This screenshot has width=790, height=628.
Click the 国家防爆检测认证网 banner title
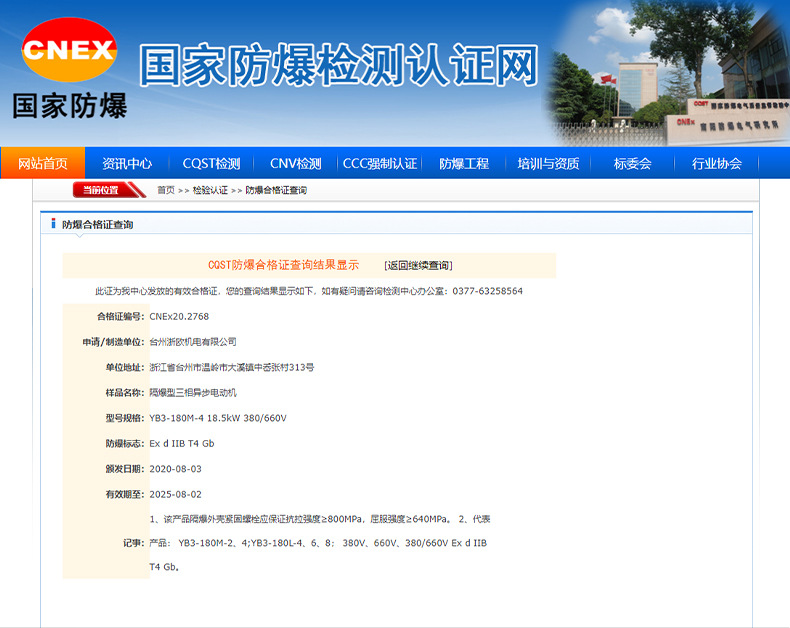point(340,65)
